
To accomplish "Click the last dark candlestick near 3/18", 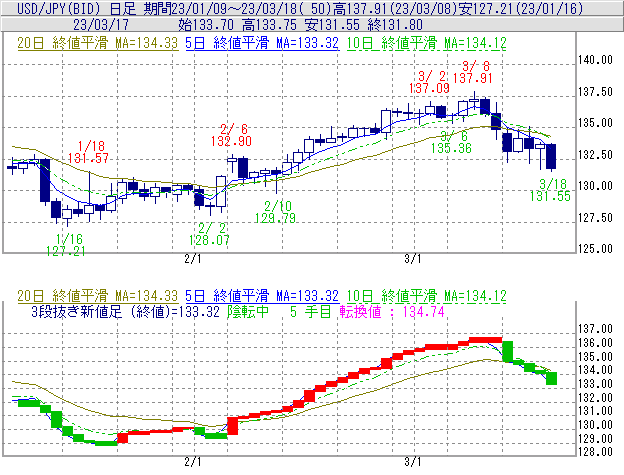I will pyautogui.click(x=551, y=157).
